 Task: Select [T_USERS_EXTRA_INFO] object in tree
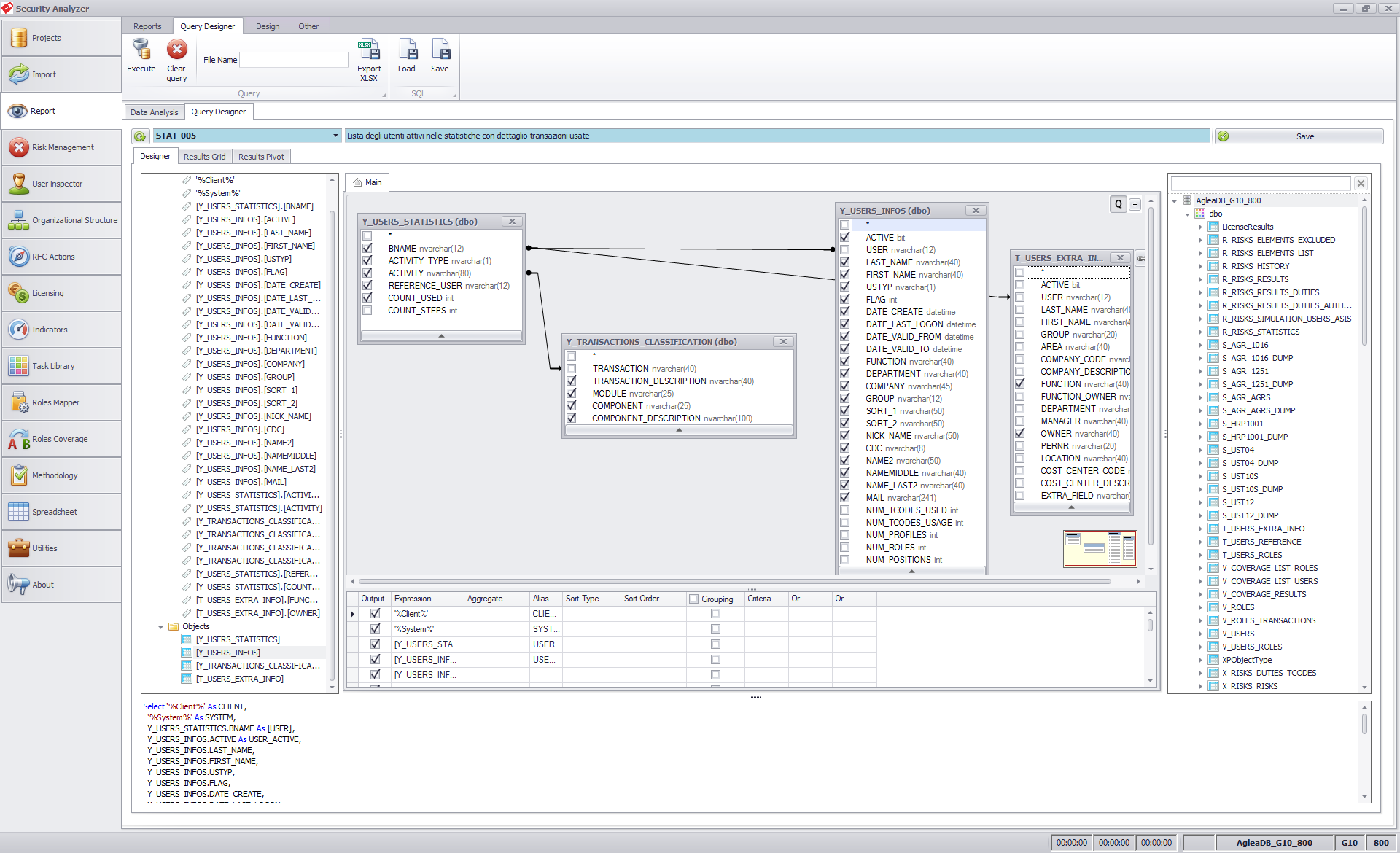click(x=239, y=679)
